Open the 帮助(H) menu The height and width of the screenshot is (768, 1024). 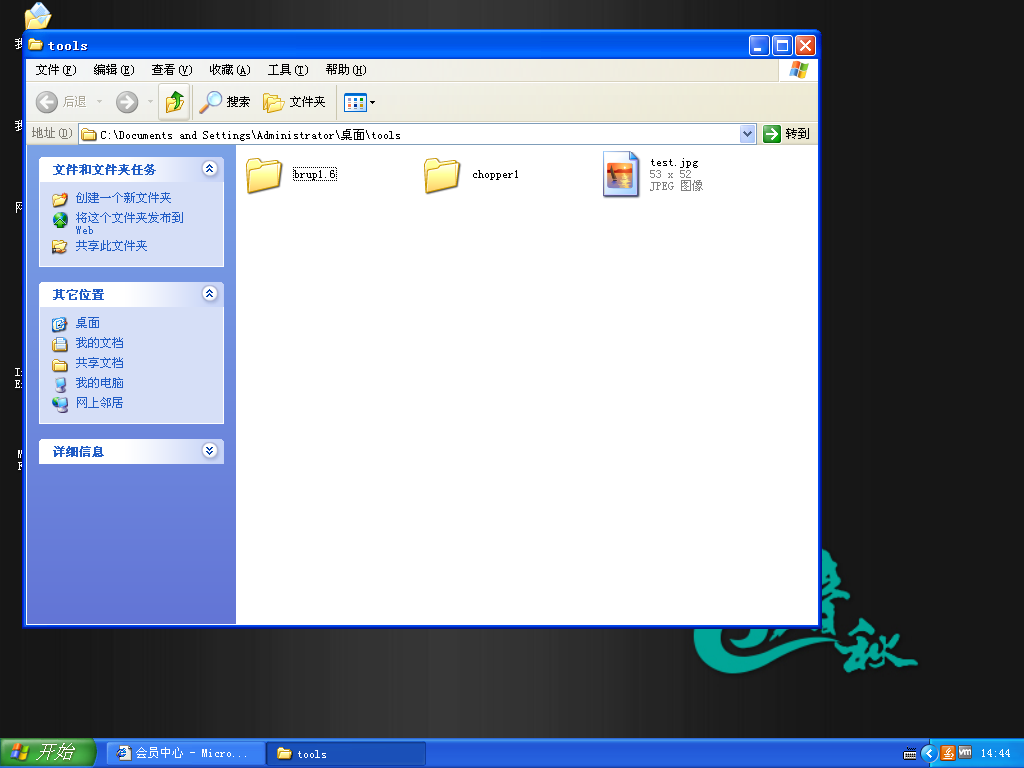click(346, 70)
